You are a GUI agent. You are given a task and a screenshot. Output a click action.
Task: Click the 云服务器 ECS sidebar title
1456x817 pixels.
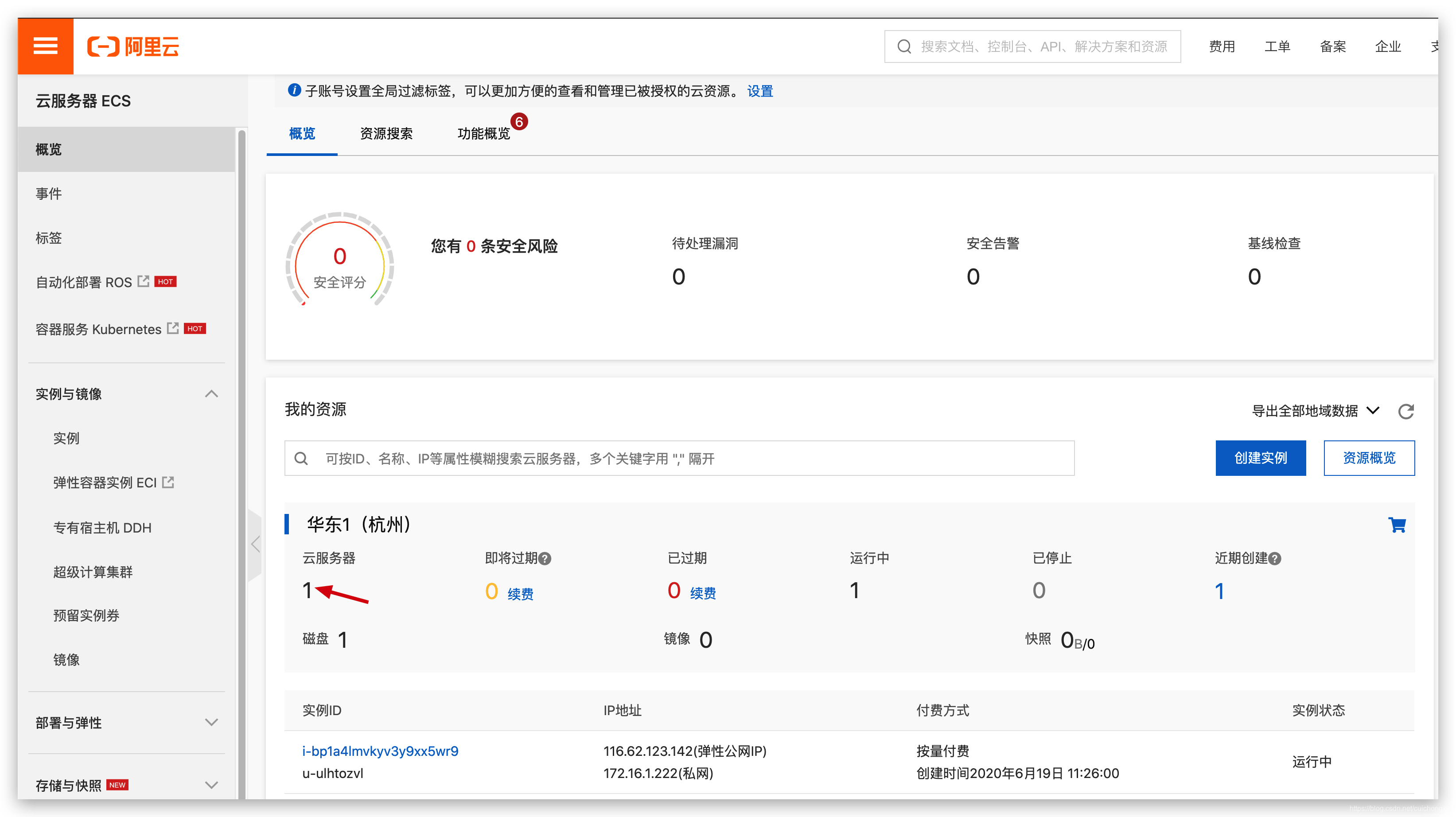[83, 101]
